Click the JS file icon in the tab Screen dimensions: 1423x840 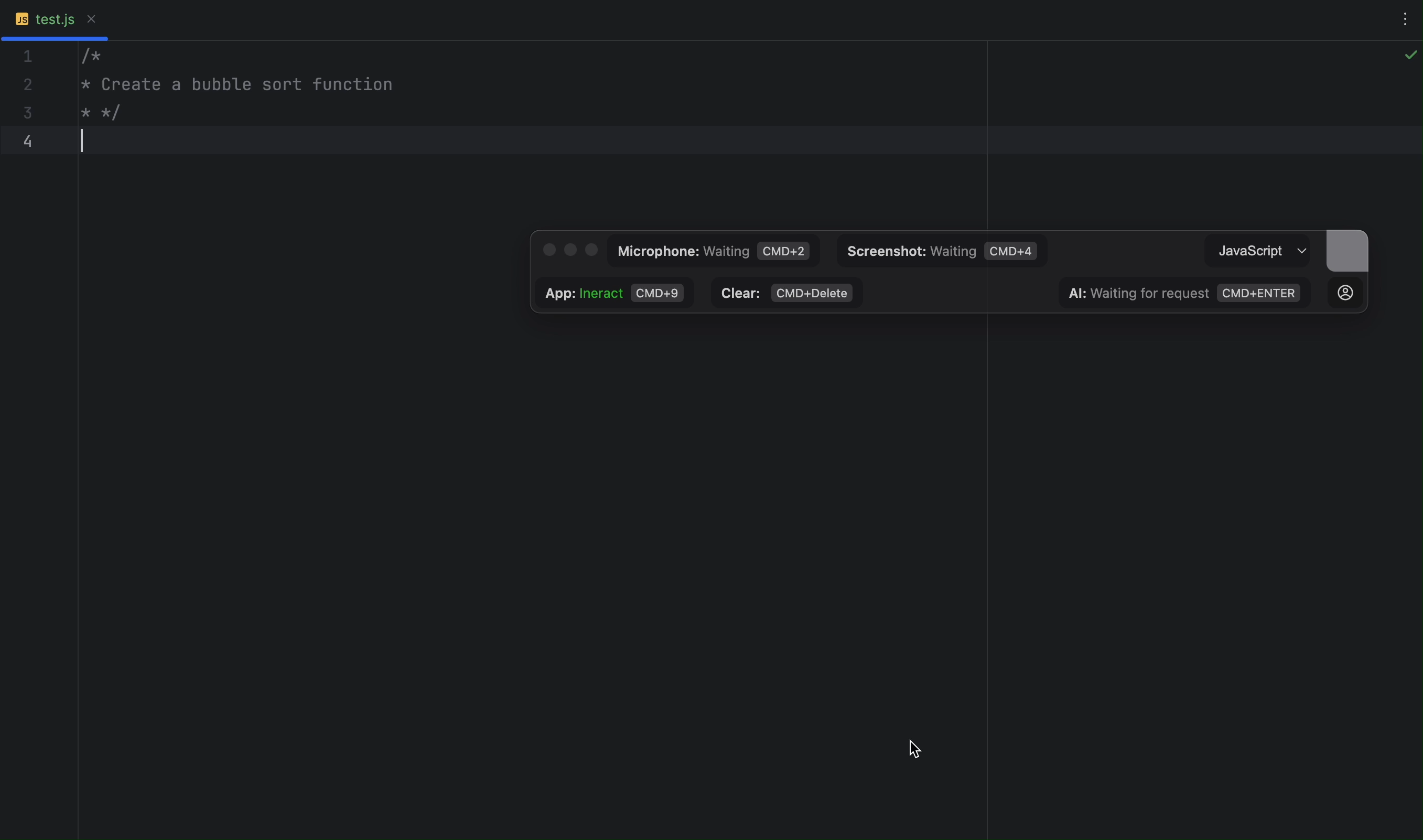tap(22, 20)
